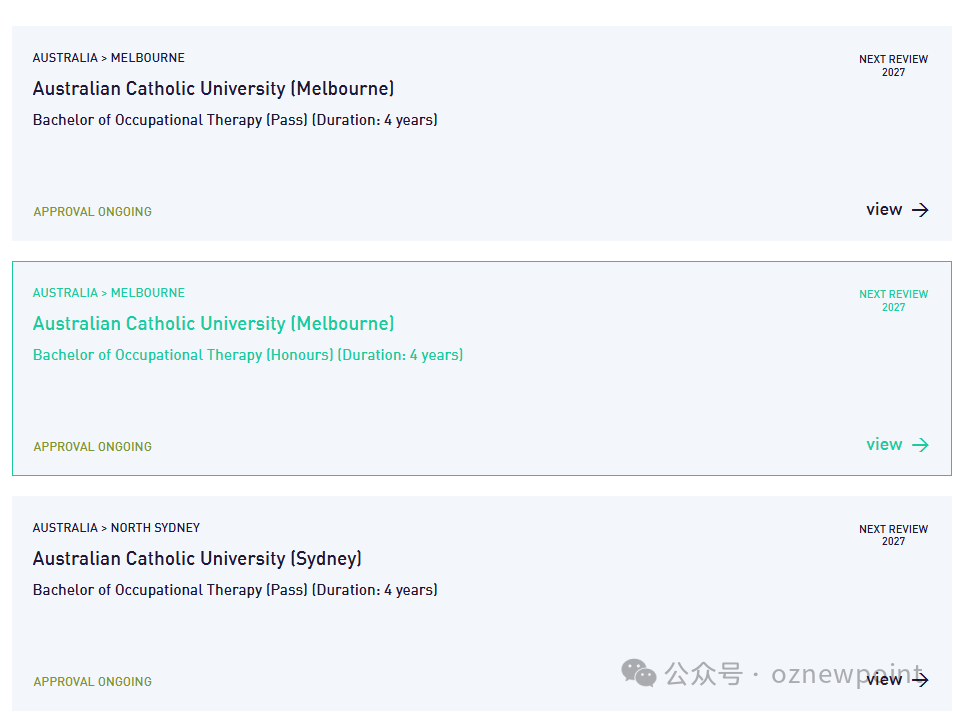Click arrow icon on Sydney Pass card
Screen dimensions: 953x712
coord(920,680)
